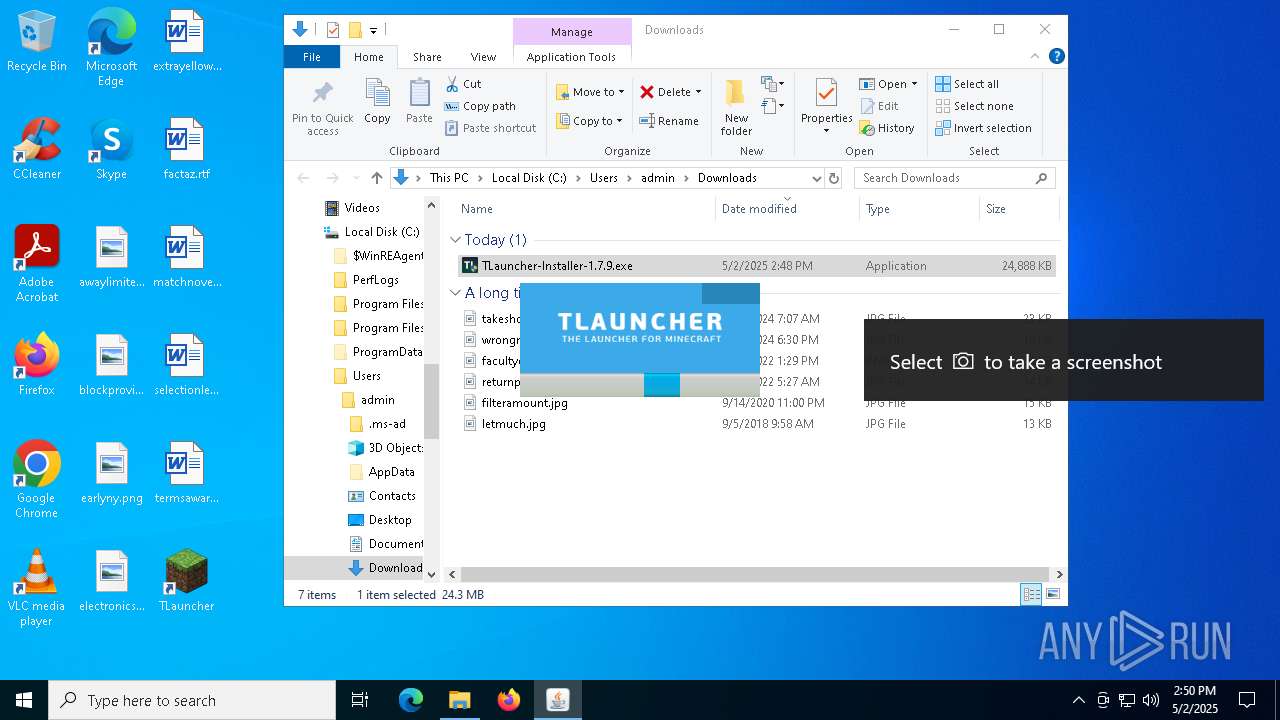This screenshot has width=1280, height=720.
Task: Open Properties of selected file
Action: pyautogui.click(x=826, y=107)
